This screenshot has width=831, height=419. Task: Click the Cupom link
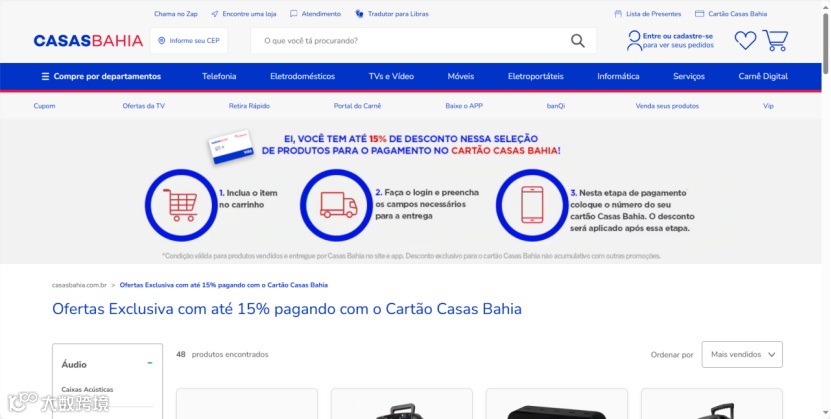[x=45, y=106]
